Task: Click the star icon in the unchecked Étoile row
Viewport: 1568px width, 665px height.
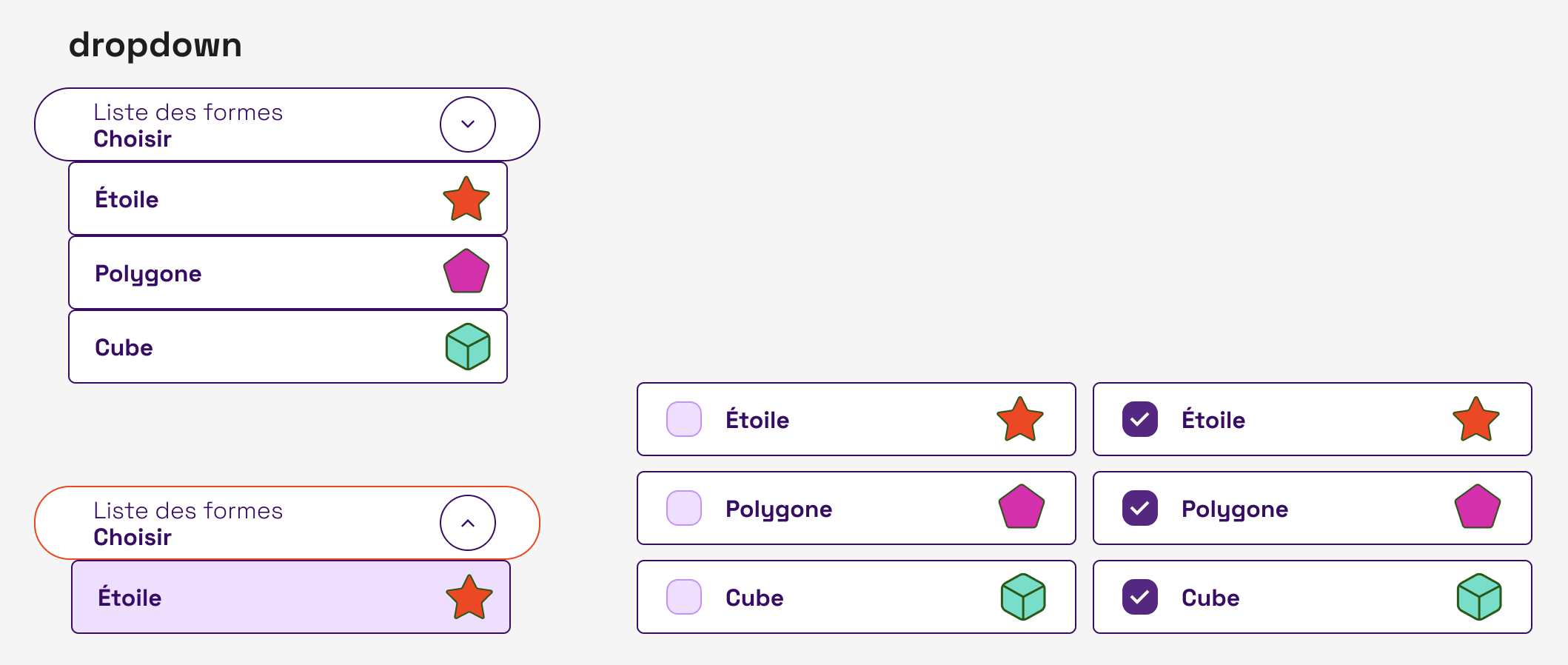Action: pos(1020,419)
